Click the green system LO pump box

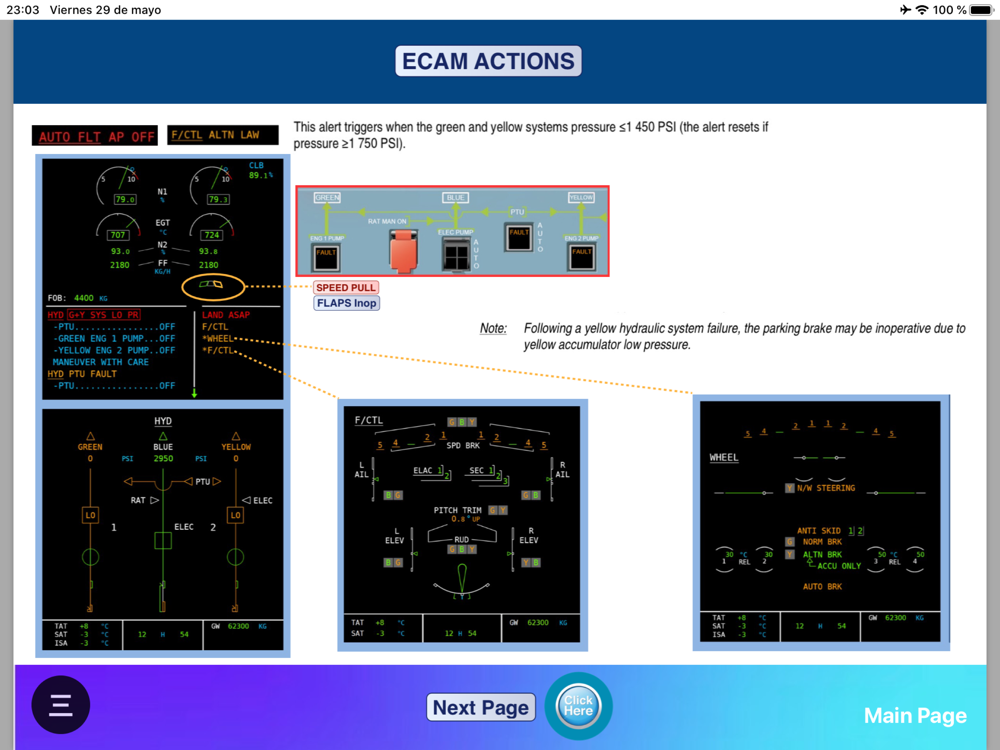[90, 515]
